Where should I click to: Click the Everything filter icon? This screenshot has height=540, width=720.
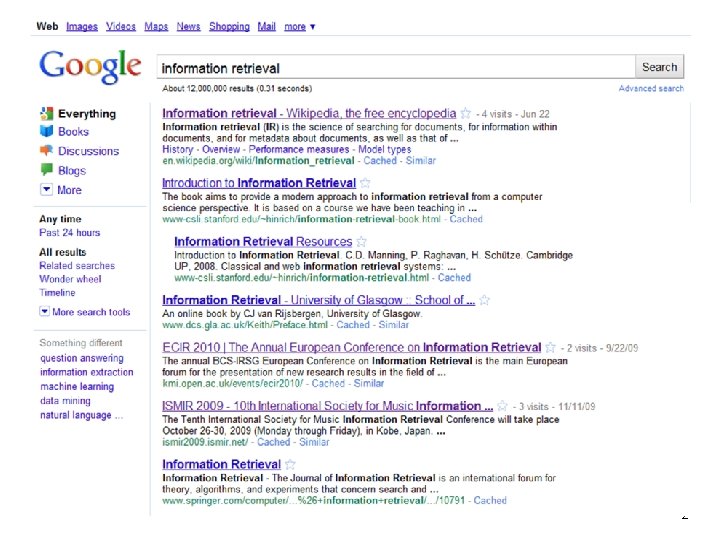click(46, 113)
